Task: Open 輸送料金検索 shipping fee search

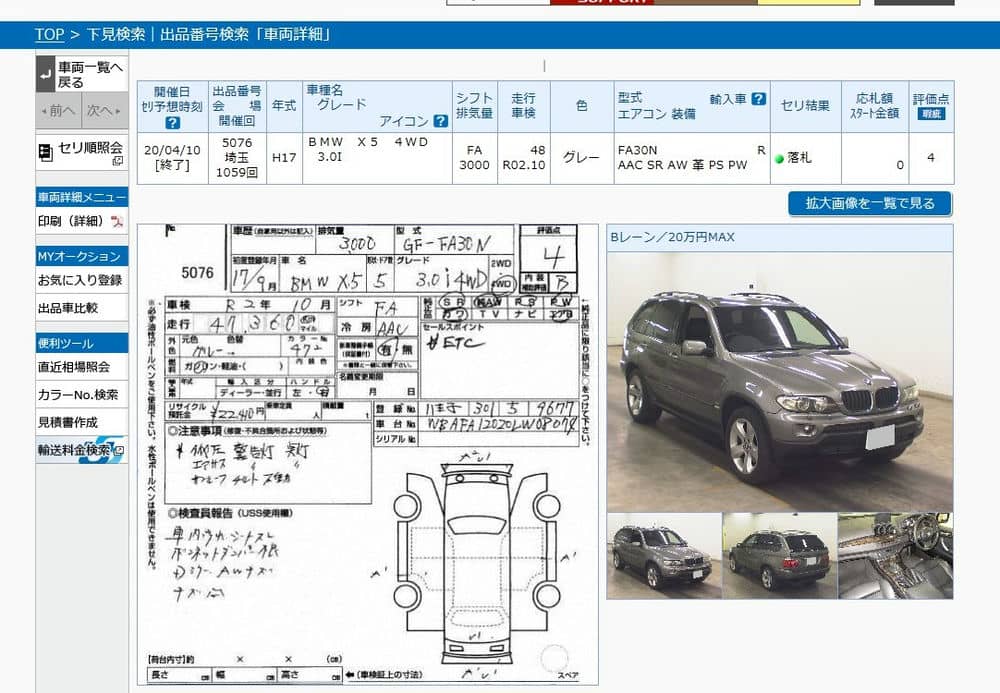Action: pos(81,450)
